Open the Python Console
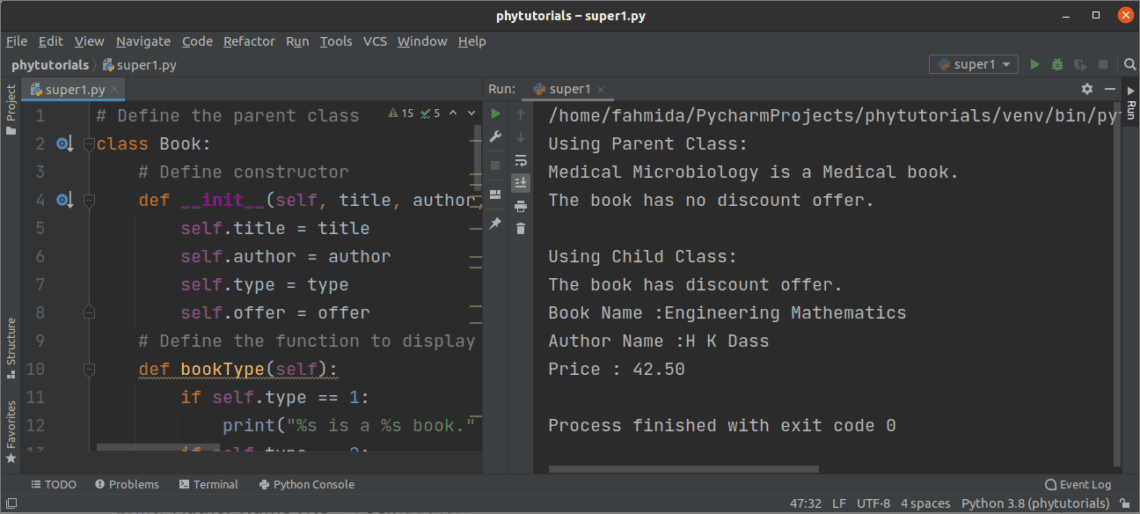The width and height of the screenshot is (1140, 514). [306, 484]
